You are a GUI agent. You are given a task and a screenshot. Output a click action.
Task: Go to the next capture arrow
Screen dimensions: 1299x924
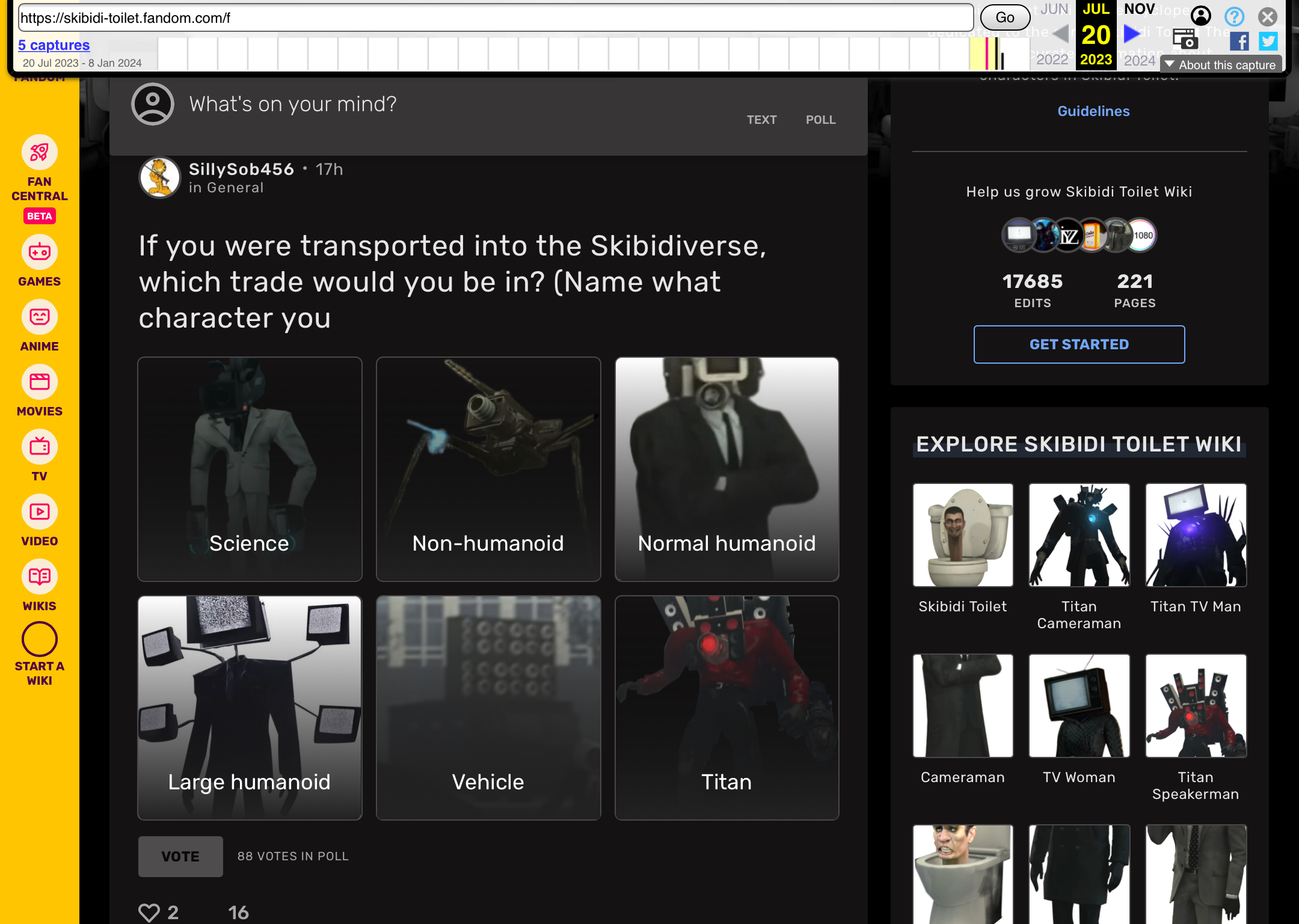point(1132,33)
